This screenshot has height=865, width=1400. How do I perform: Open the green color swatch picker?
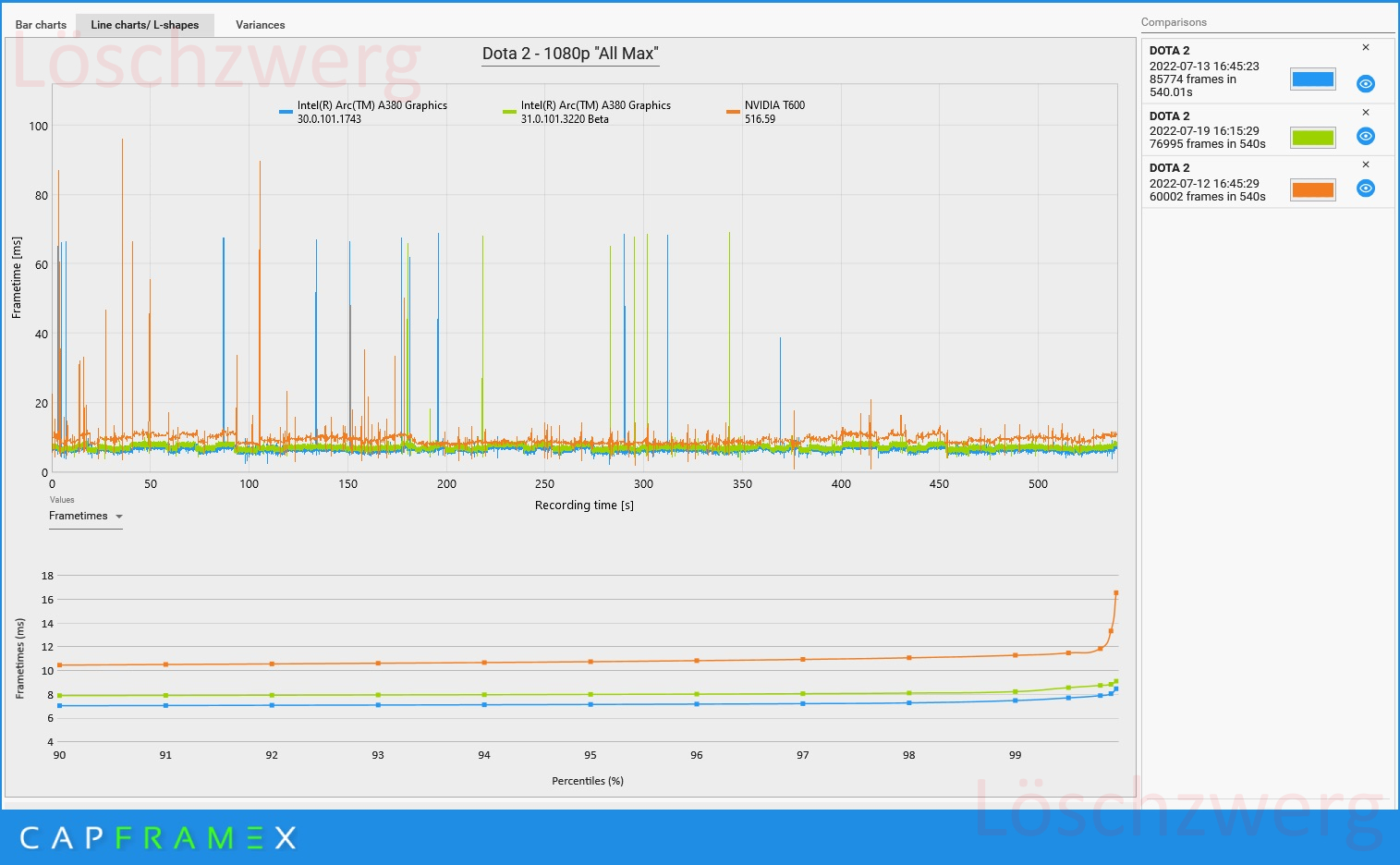coord(1313,138)
